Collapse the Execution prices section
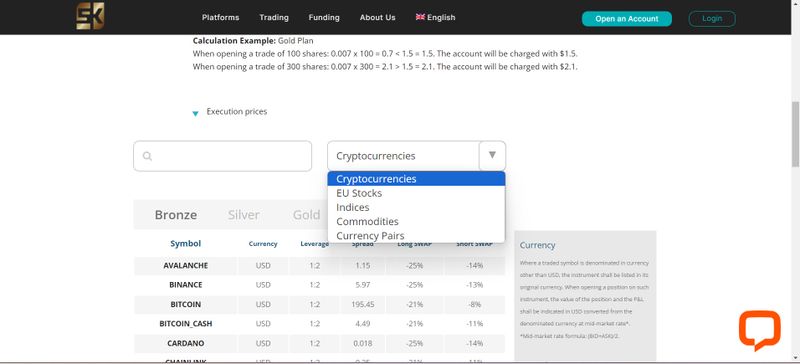Screen dimensions: 800x364 195,113
